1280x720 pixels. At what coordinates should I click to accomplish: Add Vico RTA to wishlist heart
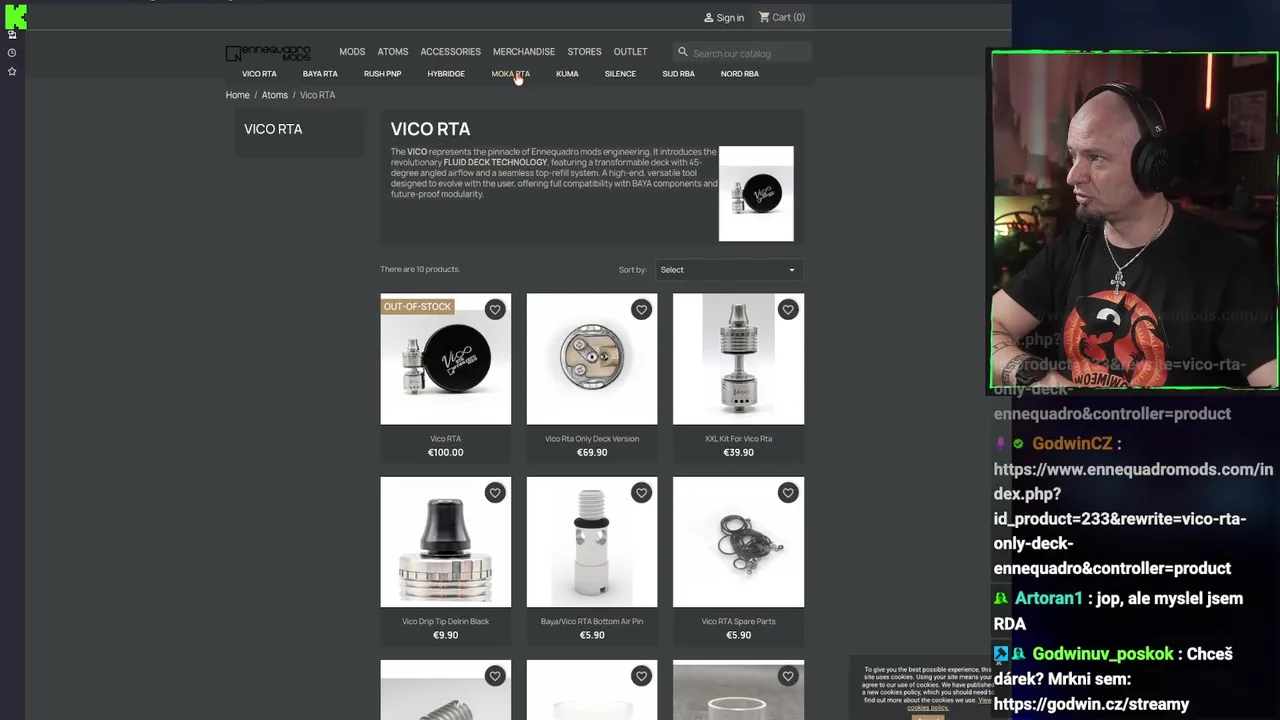tap(495, 310)
